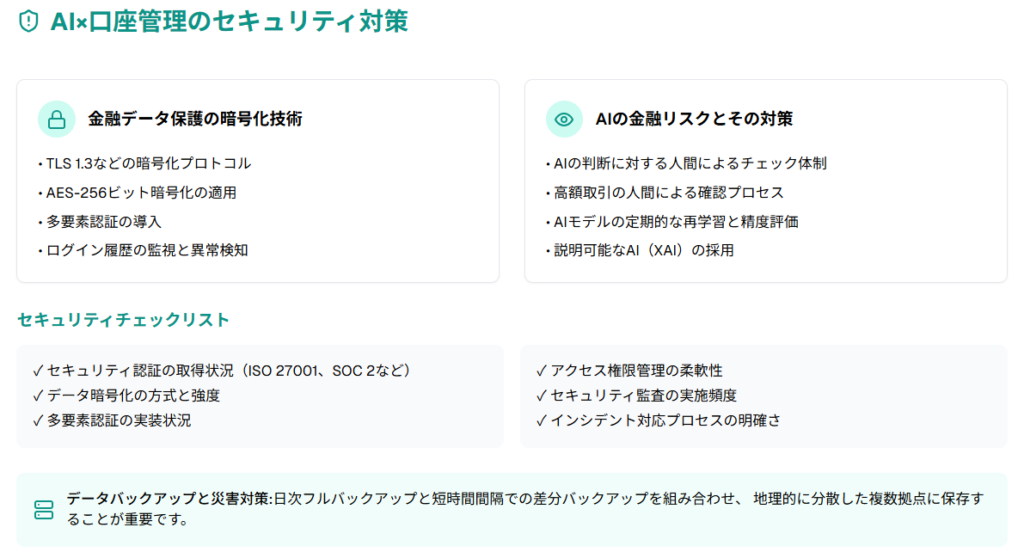
Task: Click the bullet 多要素認証の導入
Action: (x=100, y=221)
